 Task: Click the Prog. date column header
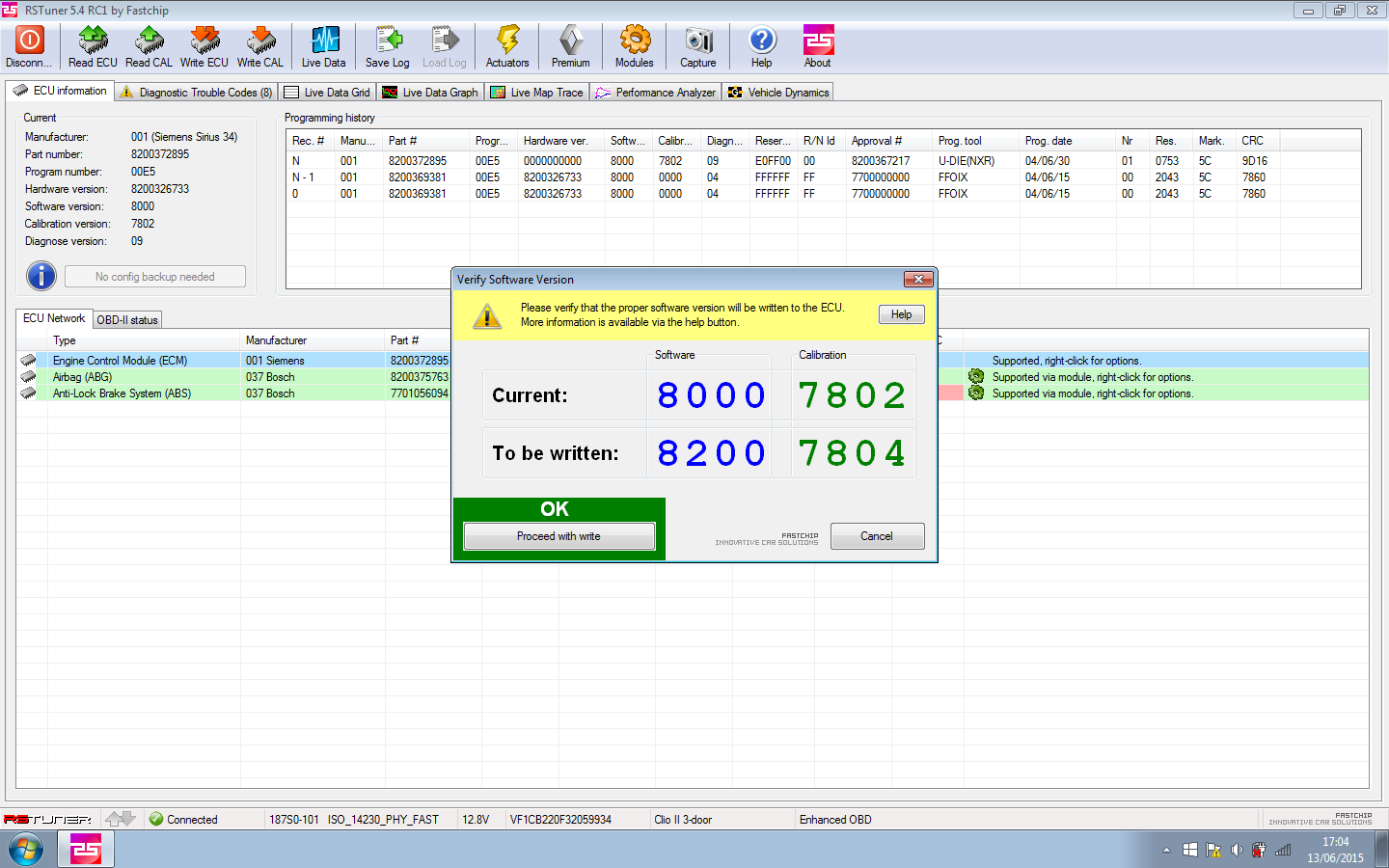coord(1049,141)
